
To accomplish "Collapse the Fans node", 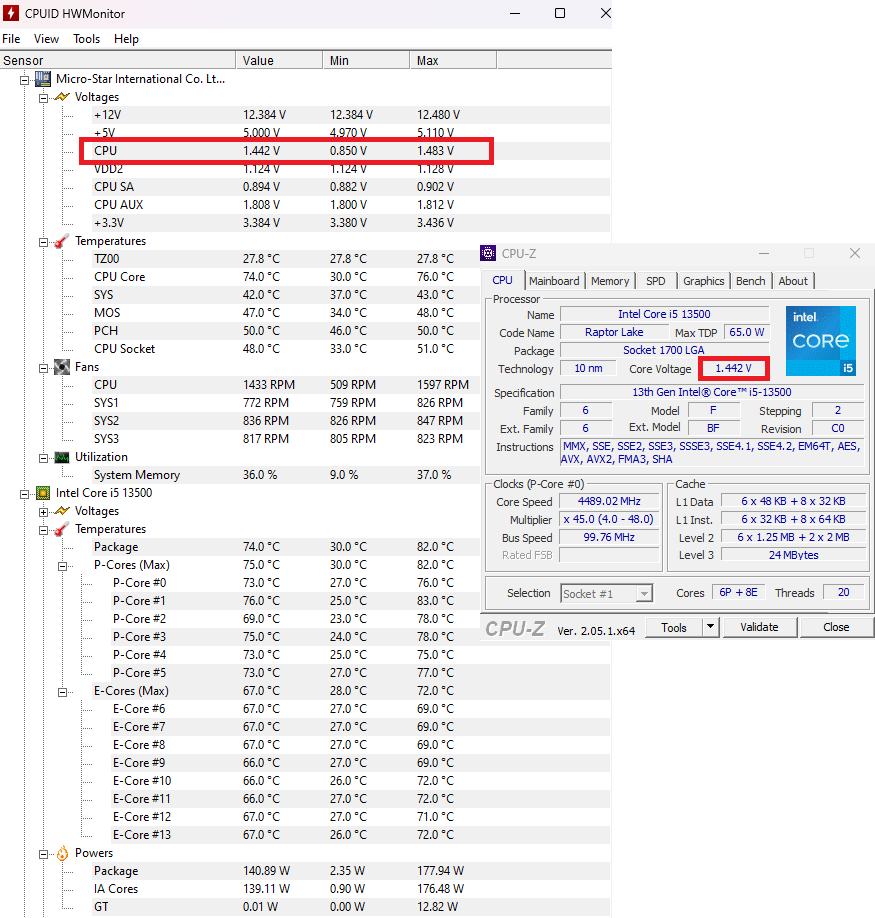I will (43, 368).
